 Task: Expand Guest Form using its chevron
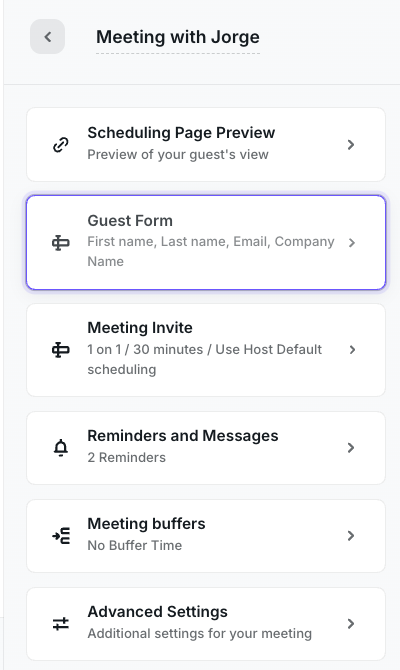[352, 243]
